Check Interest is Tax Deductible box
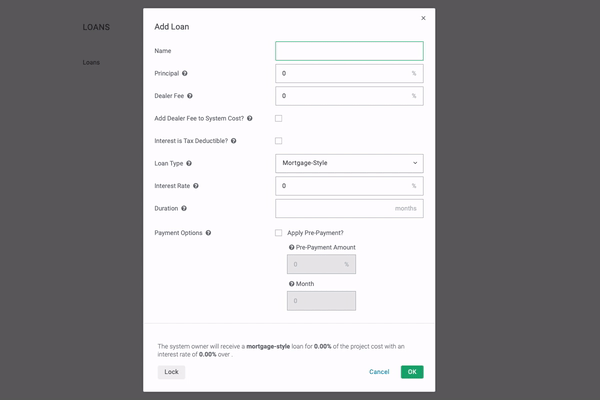The height and width of the screenshot is (400, 600). pos(279,141)
